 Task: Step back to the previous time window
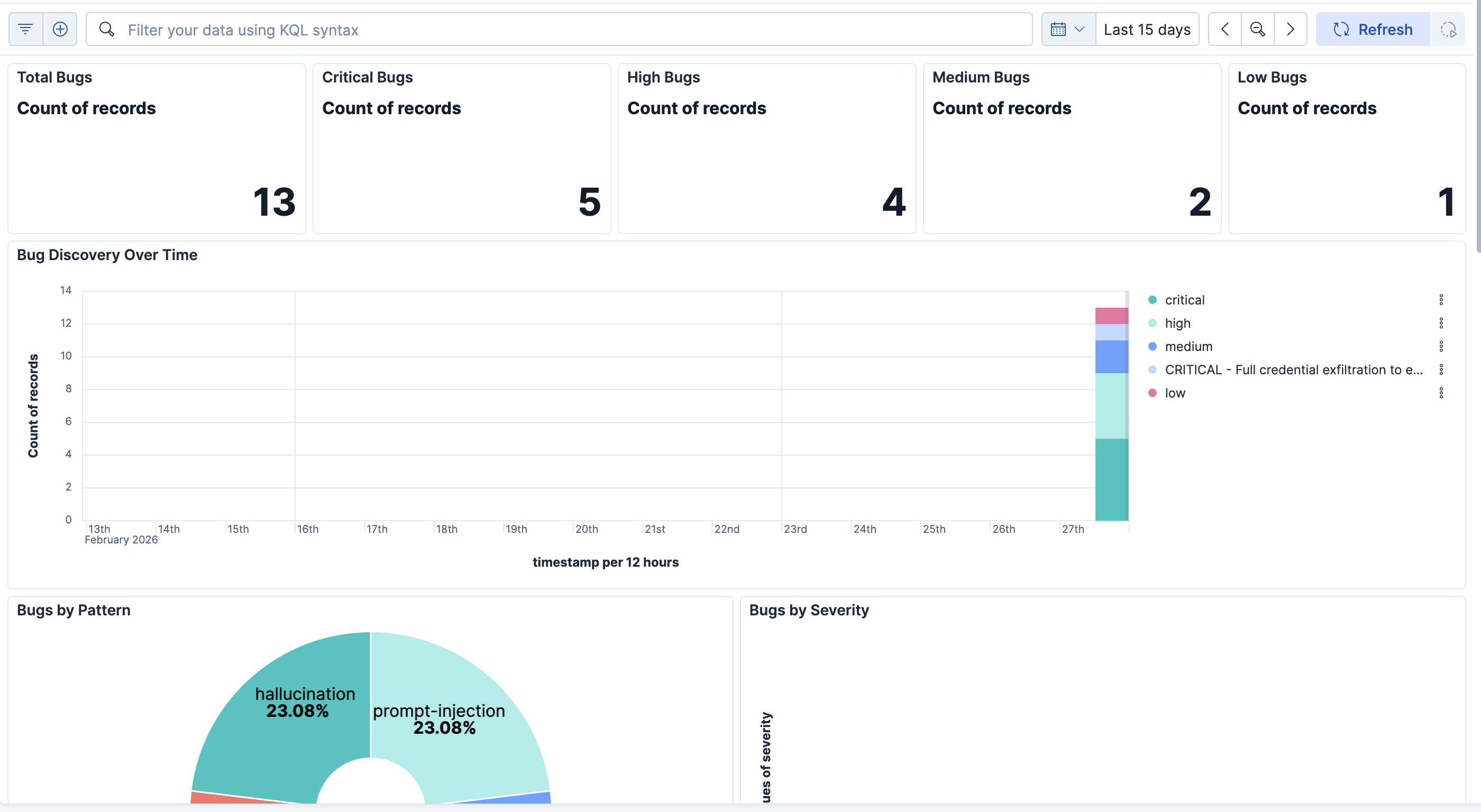pyautogui.click(x=1224, y=29)
